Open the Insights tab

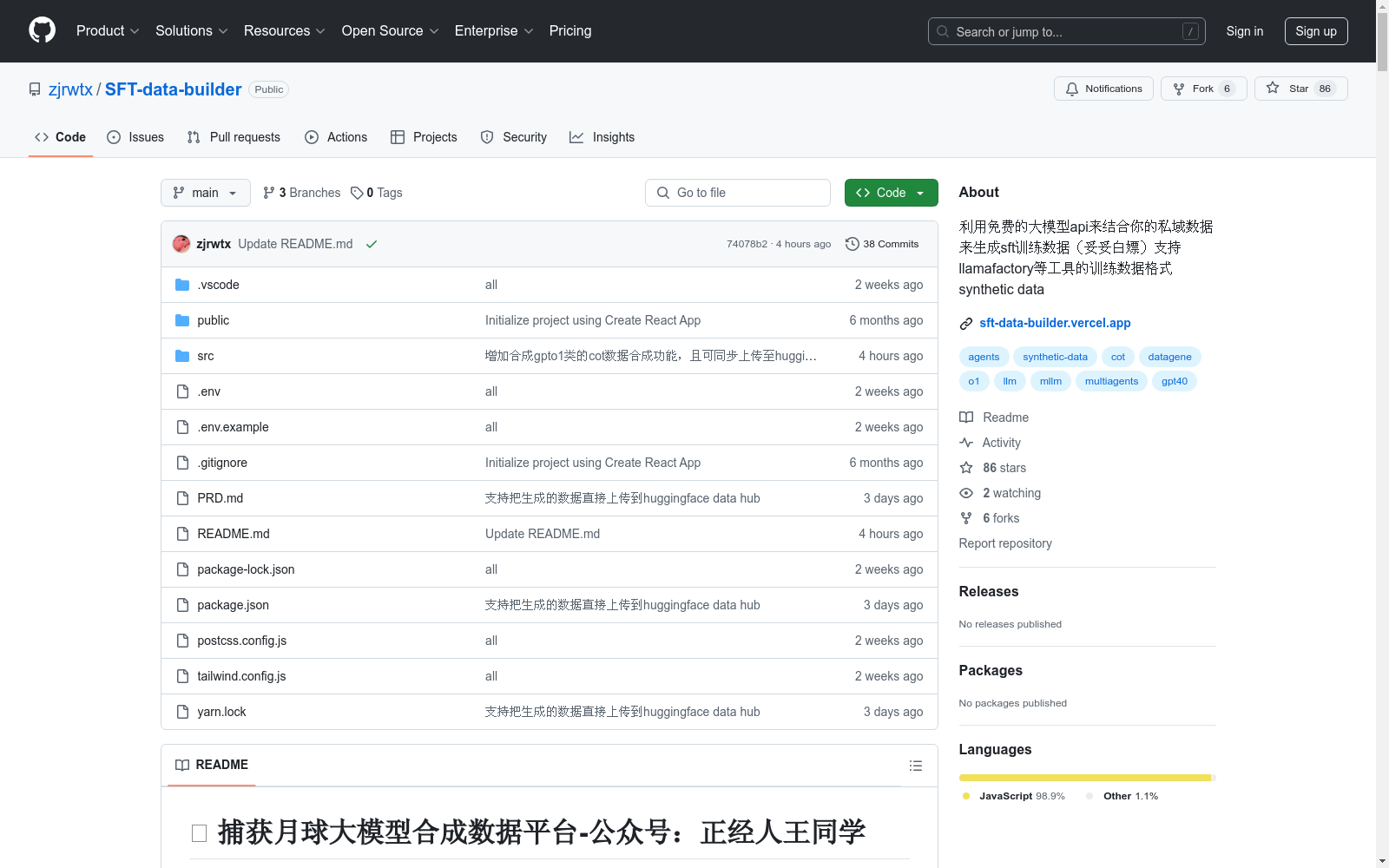coord(602,137)
